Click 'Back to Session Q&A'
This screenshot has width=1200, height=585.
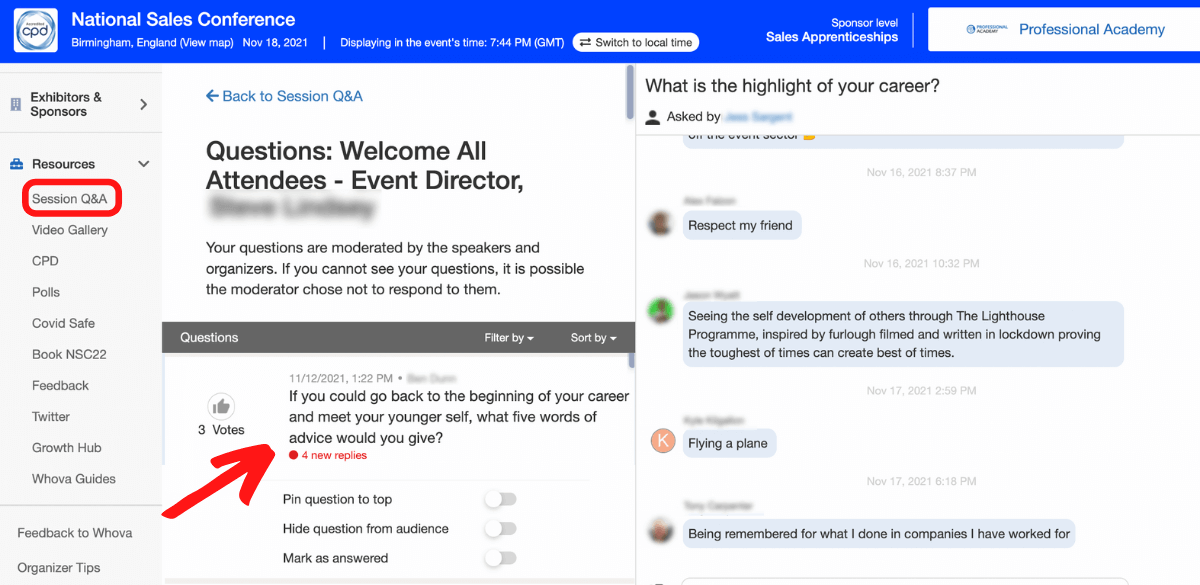coord(283,95)
